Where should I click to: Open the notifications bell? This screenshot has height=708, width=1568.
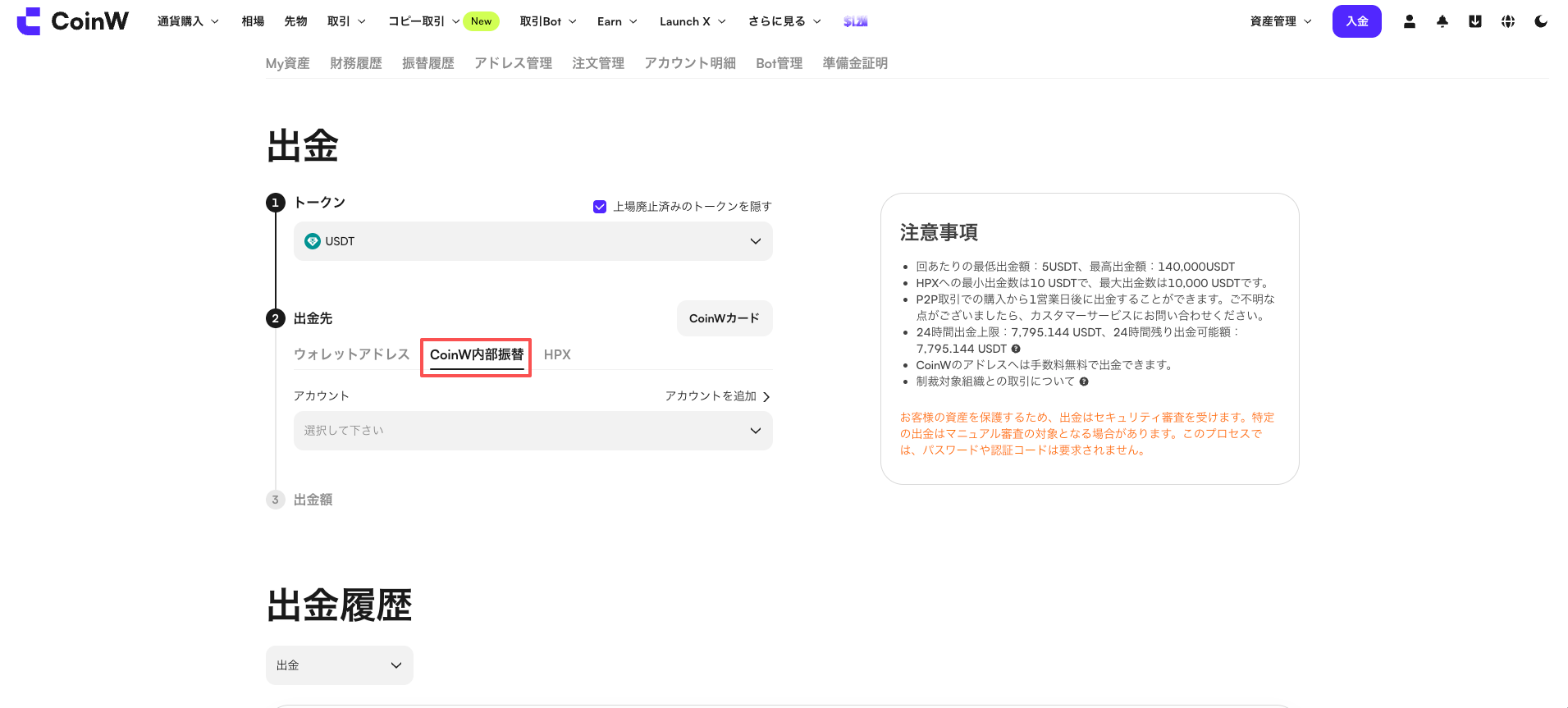click(1442, 21)
